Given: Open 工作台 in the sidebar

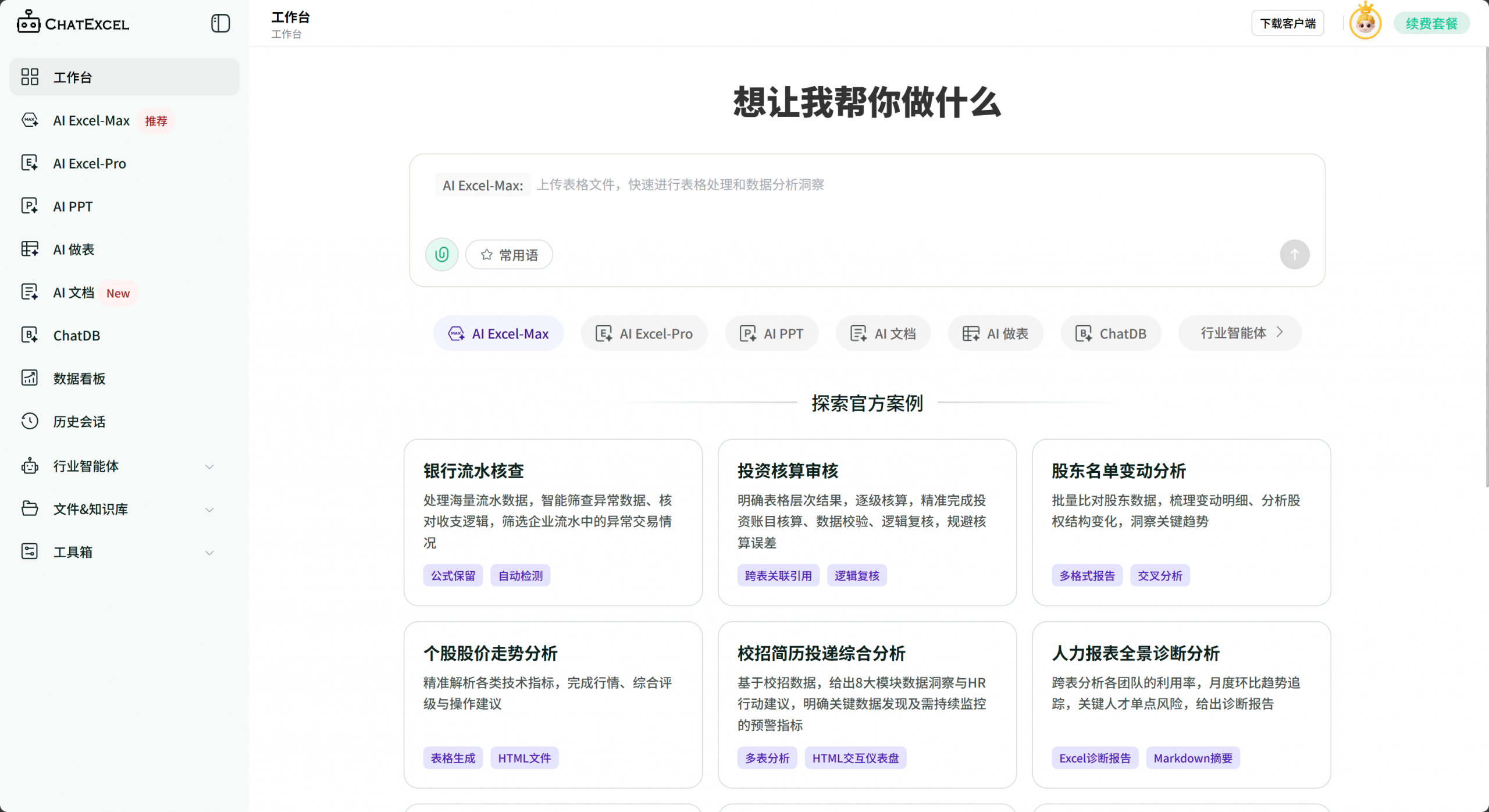Looking at the screenshot, I should [x=124, y=77].
